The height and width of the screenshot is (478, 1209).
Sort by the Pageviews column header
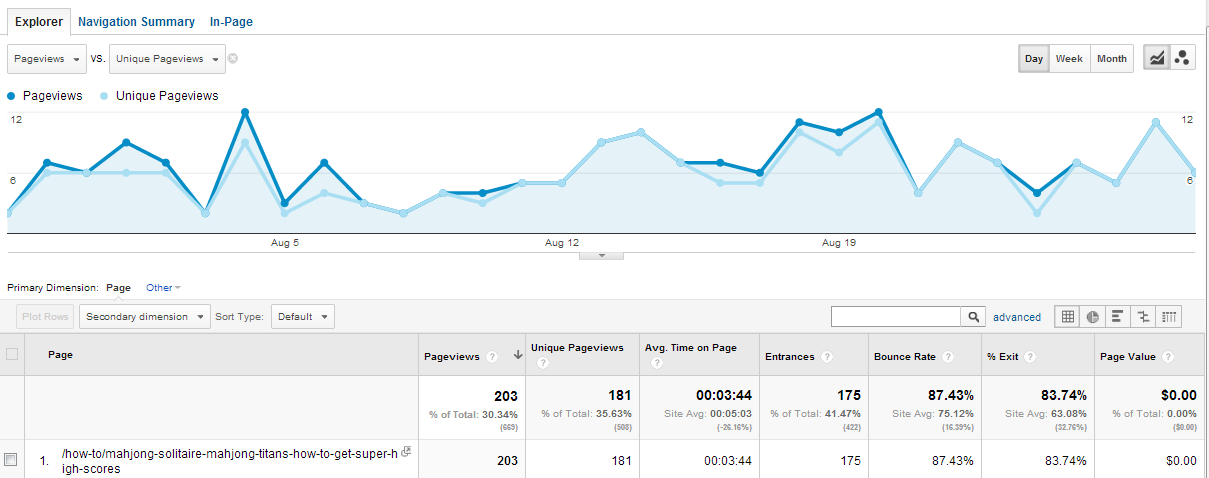point(454,356)
